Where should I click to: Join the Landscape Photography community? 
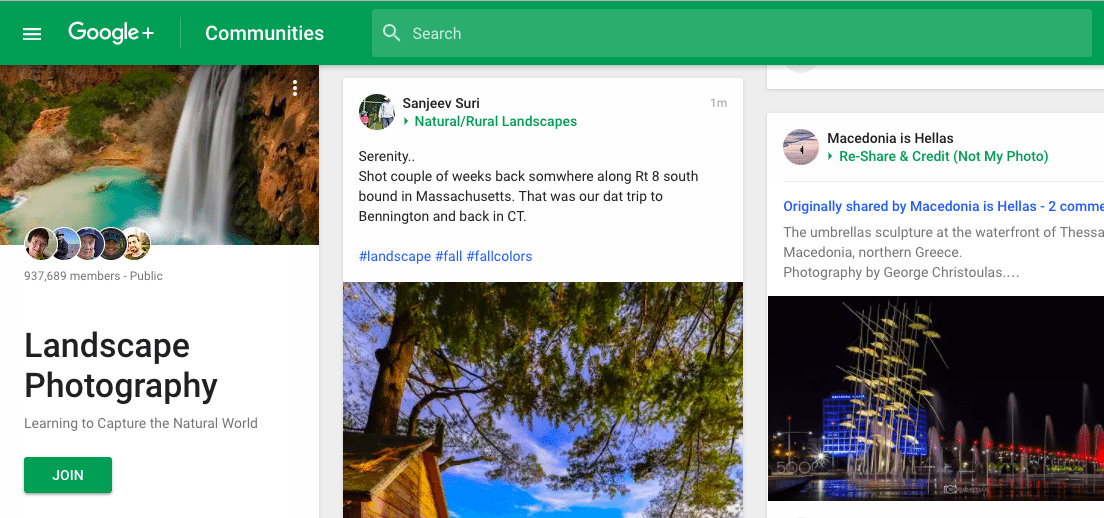point(68,475)
